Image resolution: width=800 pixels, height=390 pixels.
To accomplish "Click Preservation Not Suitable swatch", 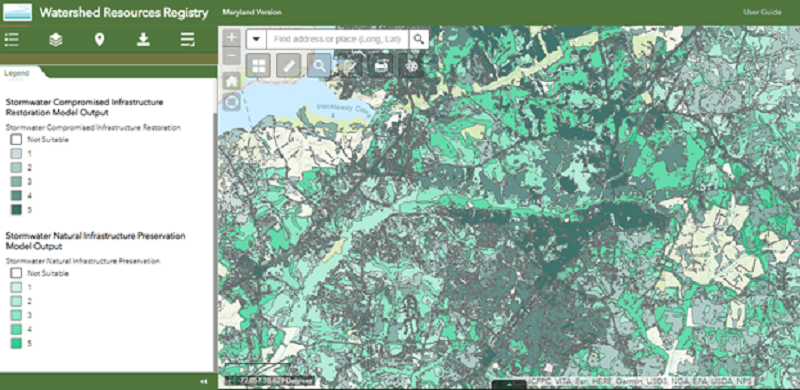I will [16, 273].
